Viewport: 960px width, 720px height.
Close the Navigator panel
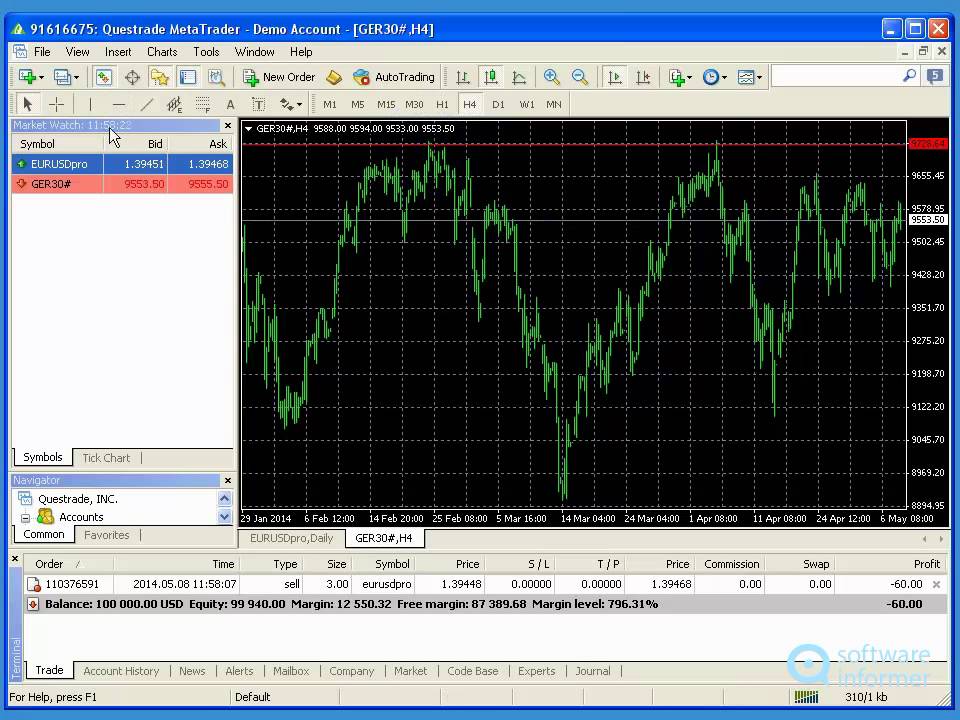coord(228,481)
